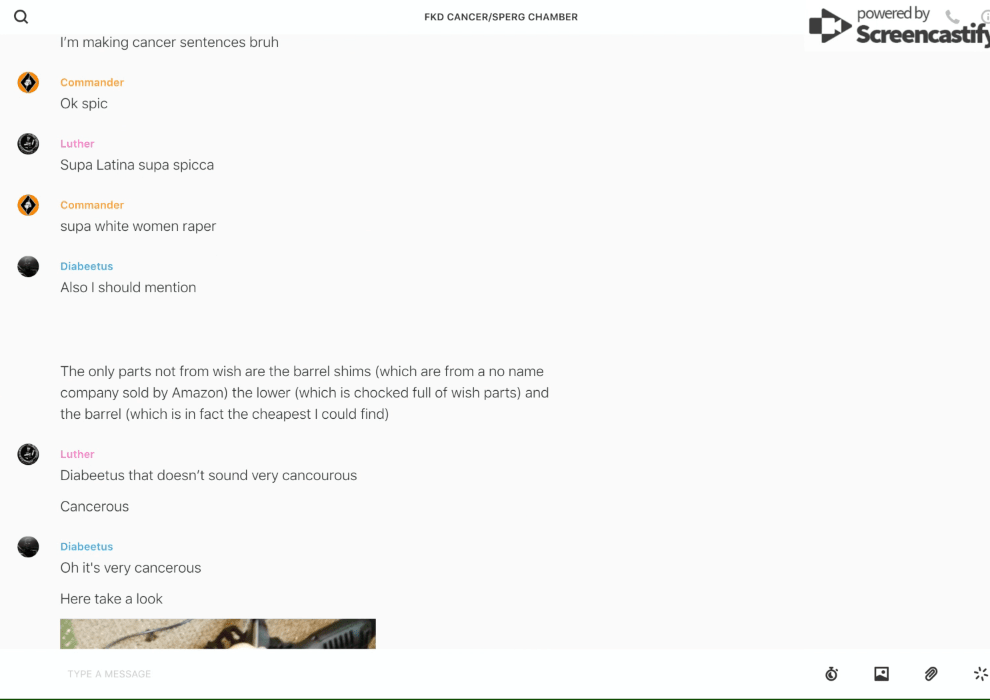Click the Screencastify logo icon
This screenshot has width=990, height=700.
click(830, 26)
